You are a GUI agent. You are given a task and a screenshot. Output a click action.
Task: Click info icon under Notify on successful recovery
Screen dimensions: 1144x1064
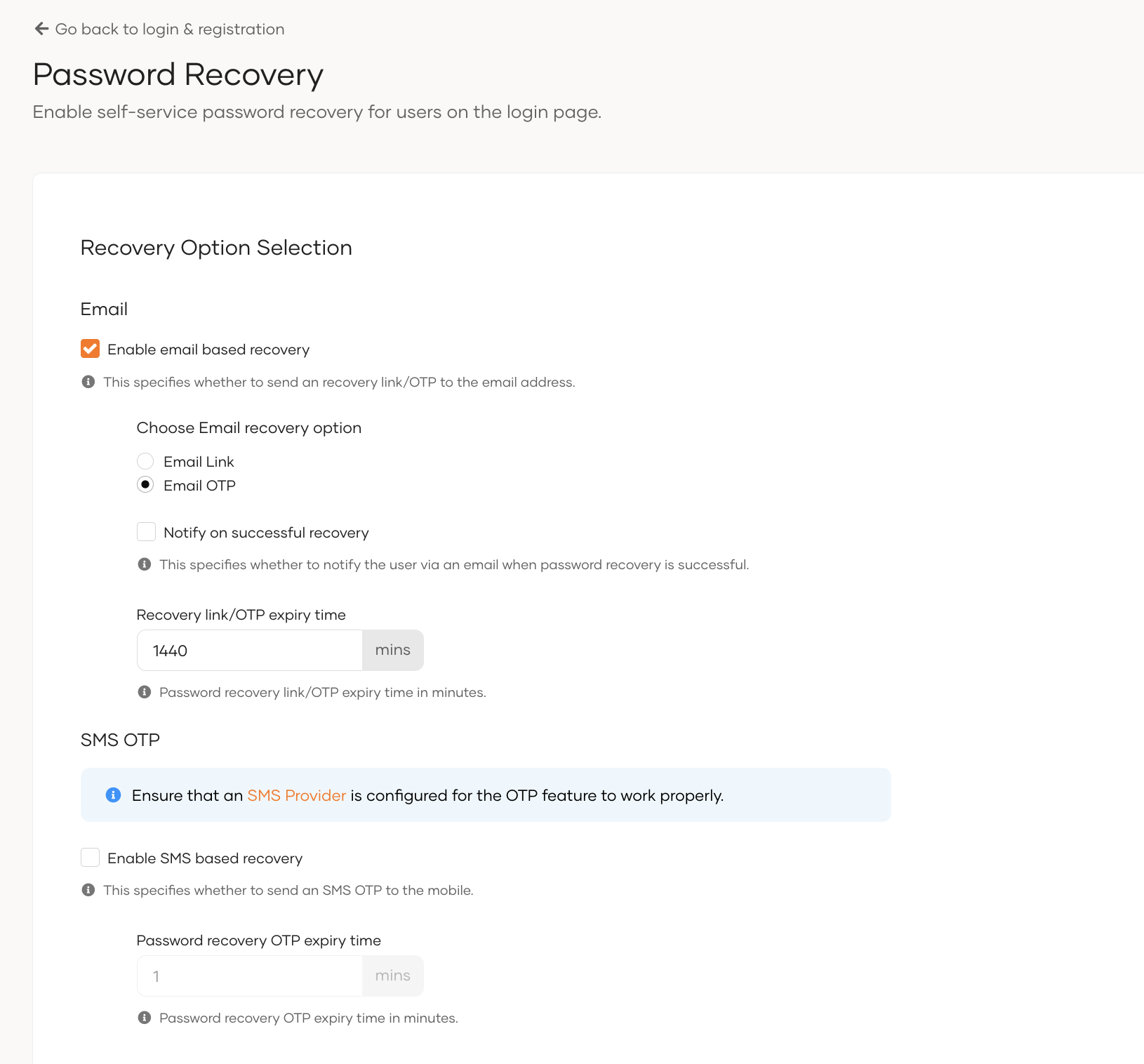click(145, 564)
